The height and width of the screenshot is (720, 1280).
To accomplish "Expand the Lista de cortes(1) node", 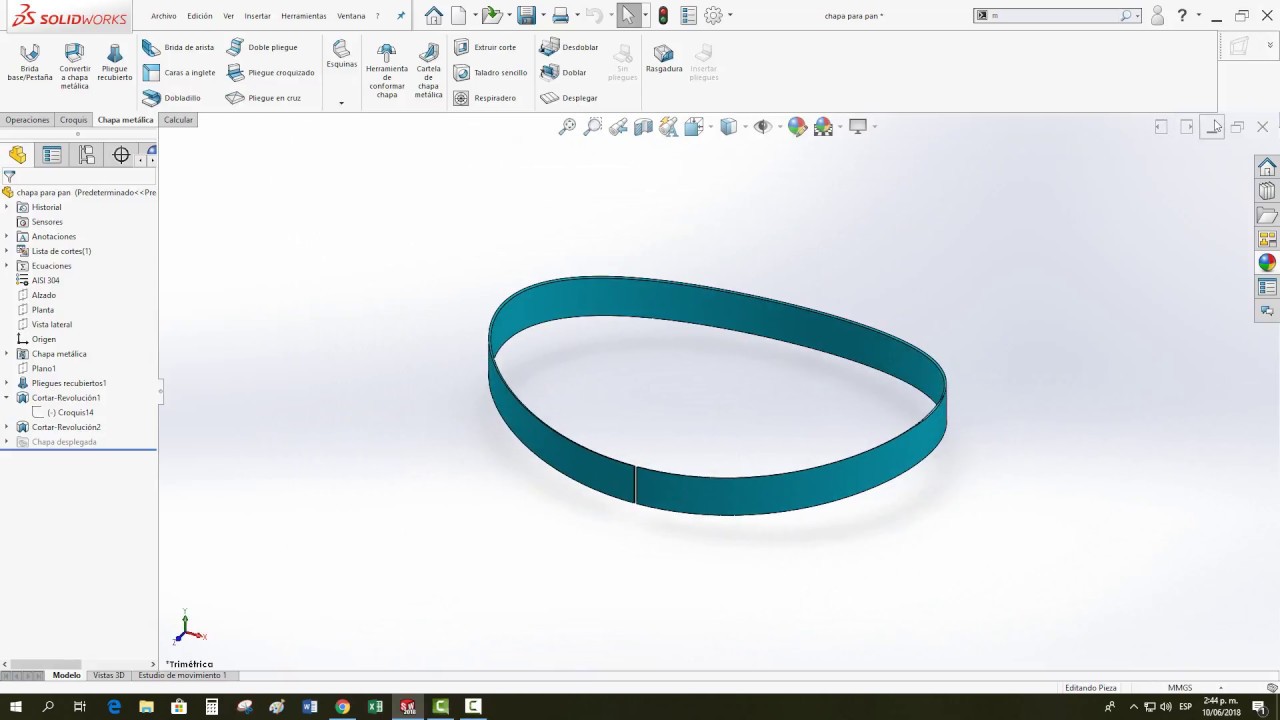I will (x=7, y=251).
